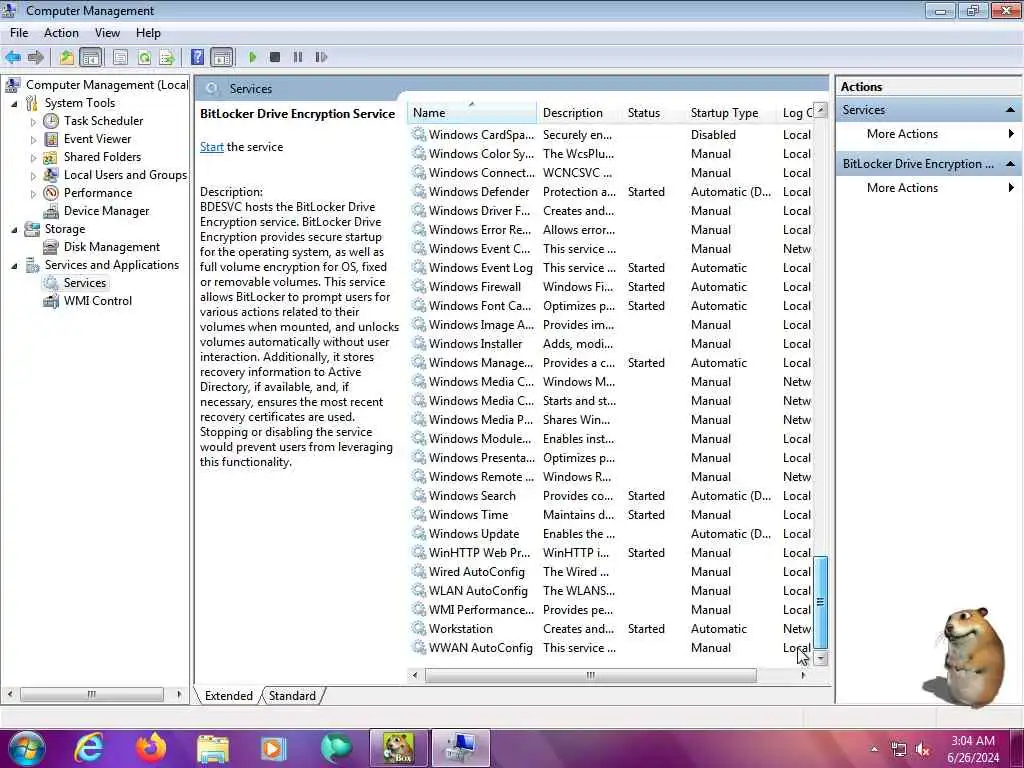Collapse the Storage node
Screen dimensions: 1024x768
[x=14, y=230]
